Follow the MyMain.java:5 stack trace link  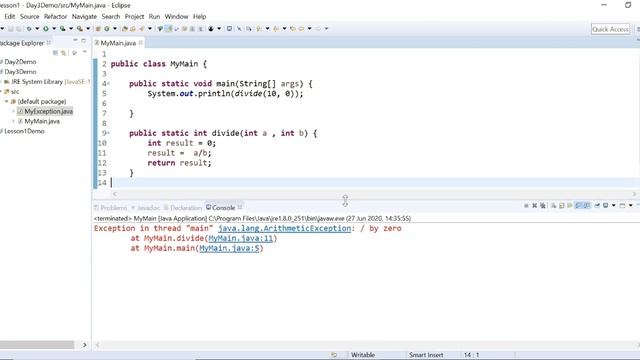(229, 248)
